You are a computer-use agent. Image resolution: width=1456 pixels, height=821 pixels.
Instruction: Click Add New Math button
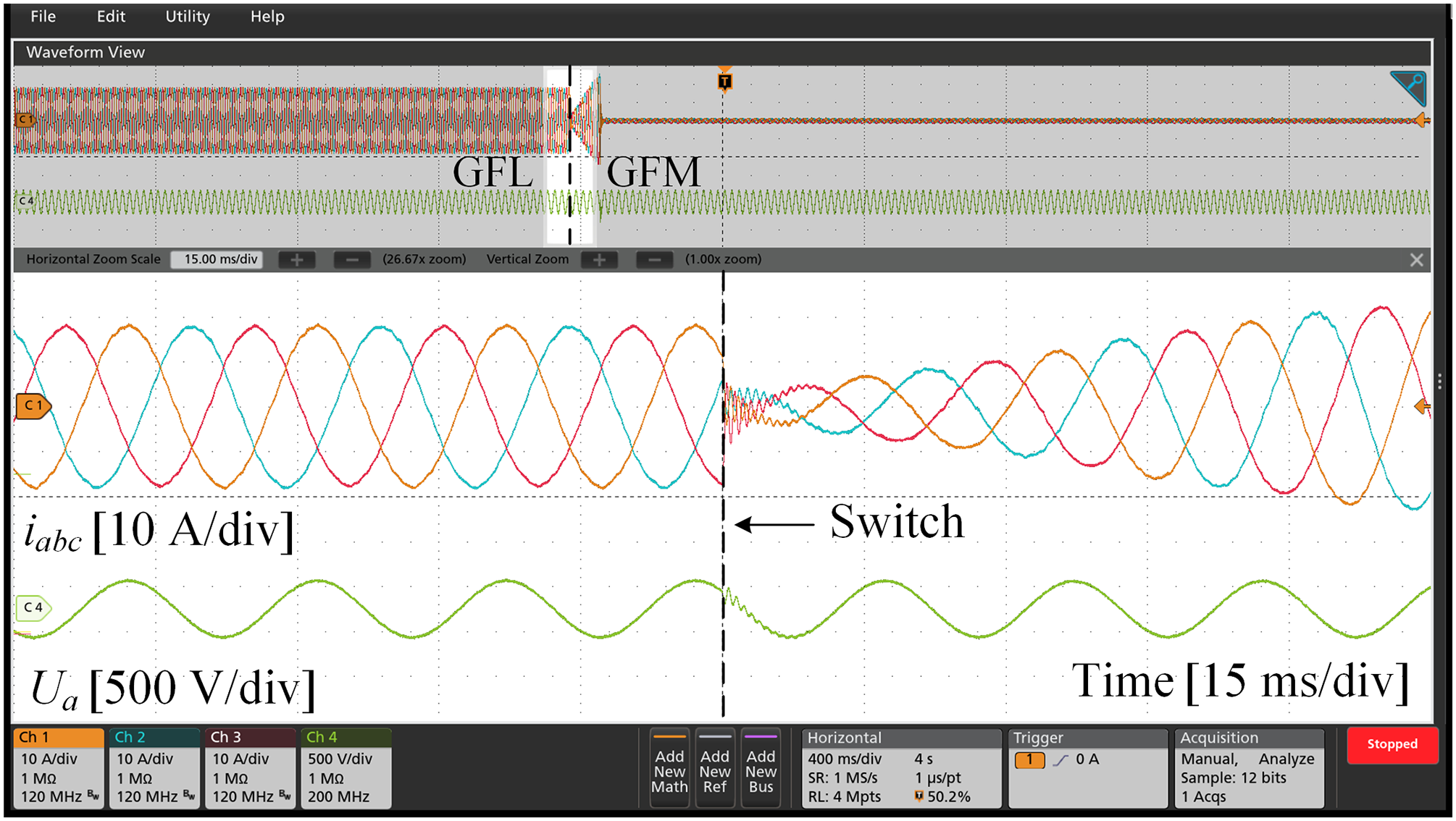click(669, 768)
